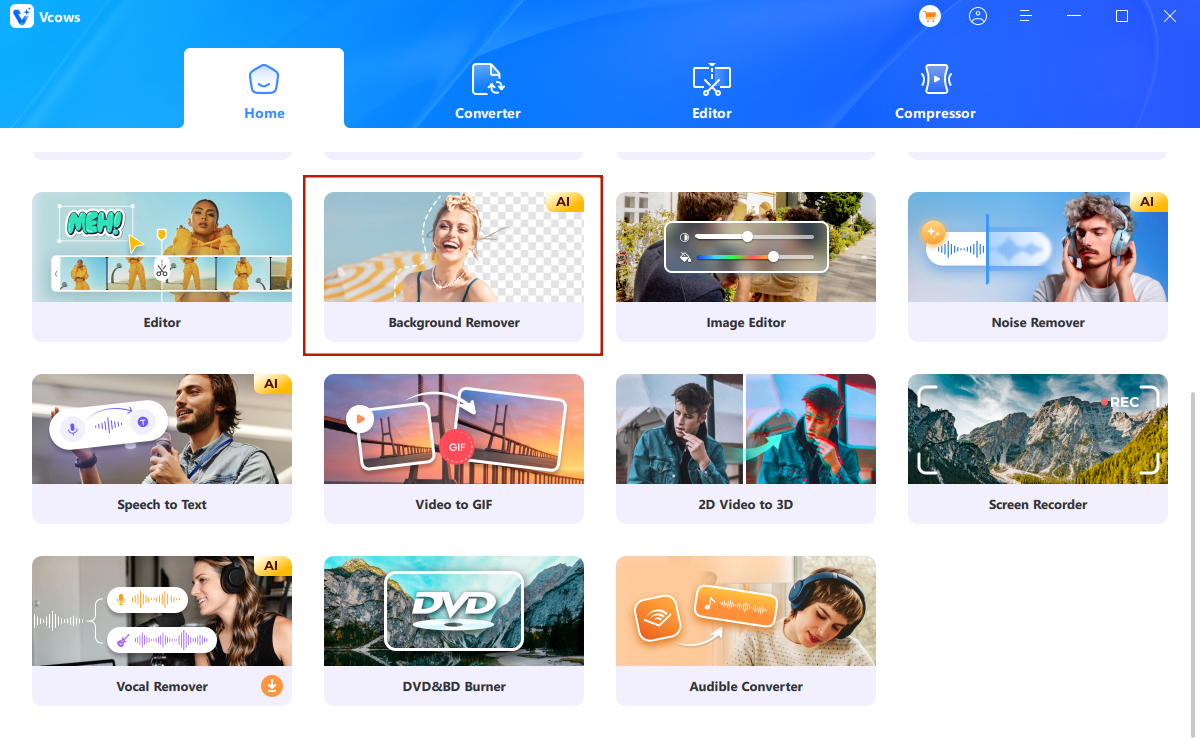This screenshot has width=1200, height=740.
Task: Click the sparkle icon in Noise Remover
Action: click(x=934, y=232)
